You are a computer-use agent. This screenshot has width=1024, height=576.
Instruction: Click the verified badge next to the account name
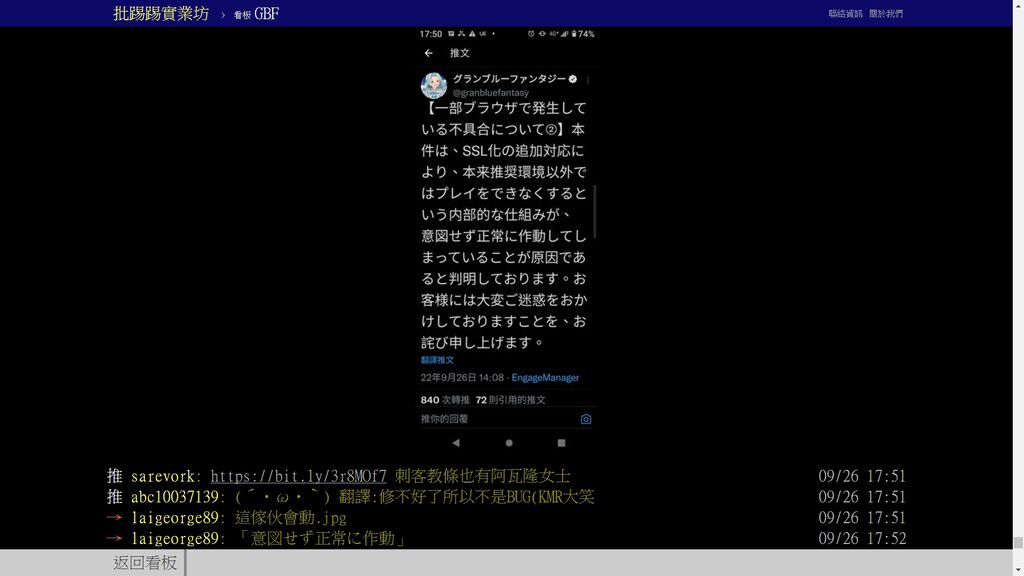point(573,79)
